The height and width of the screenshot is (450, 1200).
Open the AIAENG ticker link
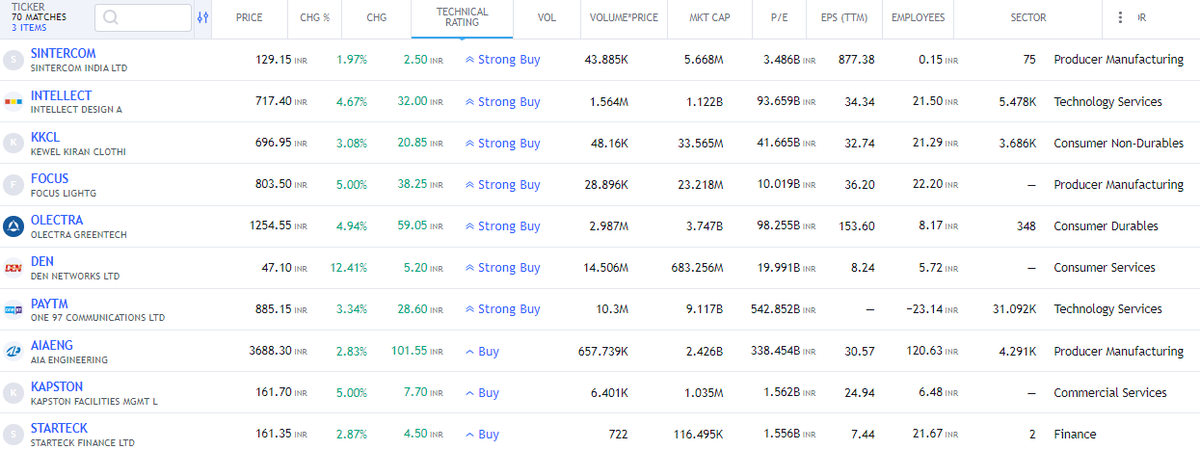click(x=53, y=345)
